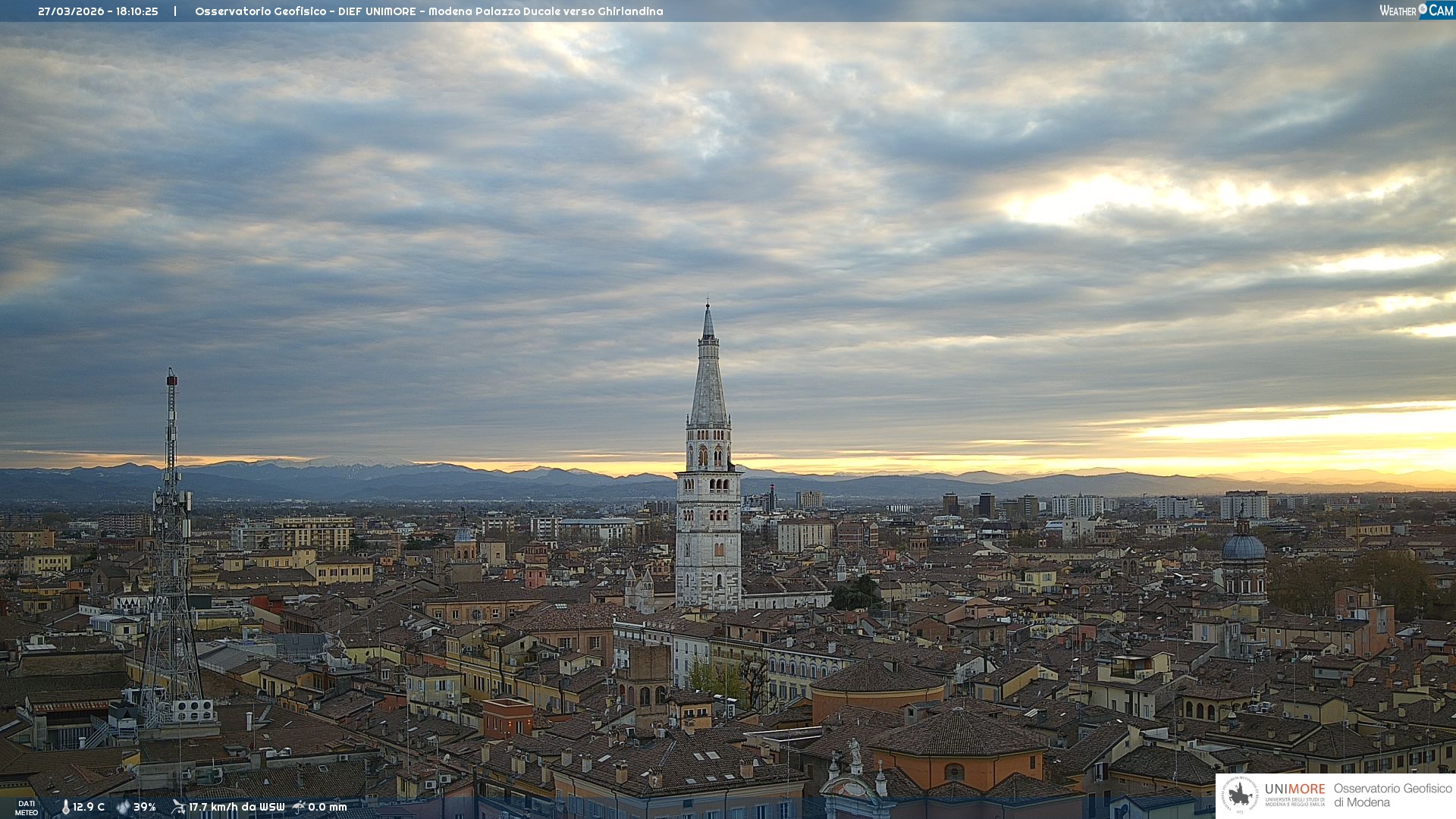1456x819 pixels.
Task: Click the humidity water drops icon
Action: click(123, 808)
